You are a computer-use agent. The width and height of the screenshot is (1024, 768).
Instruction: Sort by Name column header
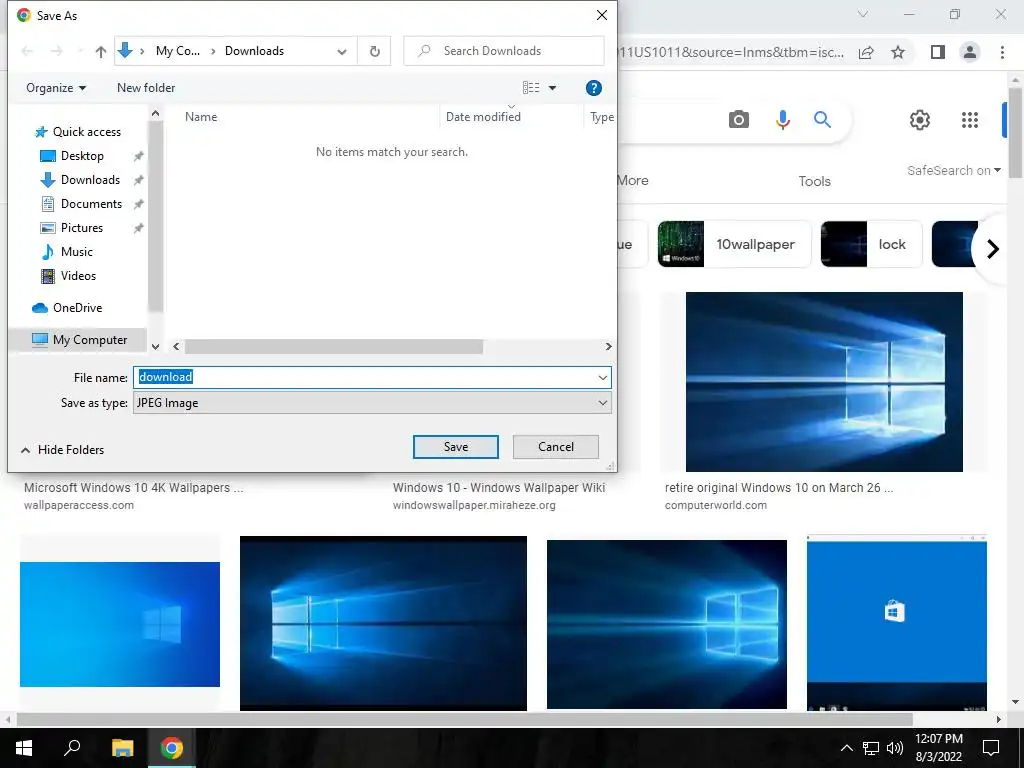(x=201, y=117)
